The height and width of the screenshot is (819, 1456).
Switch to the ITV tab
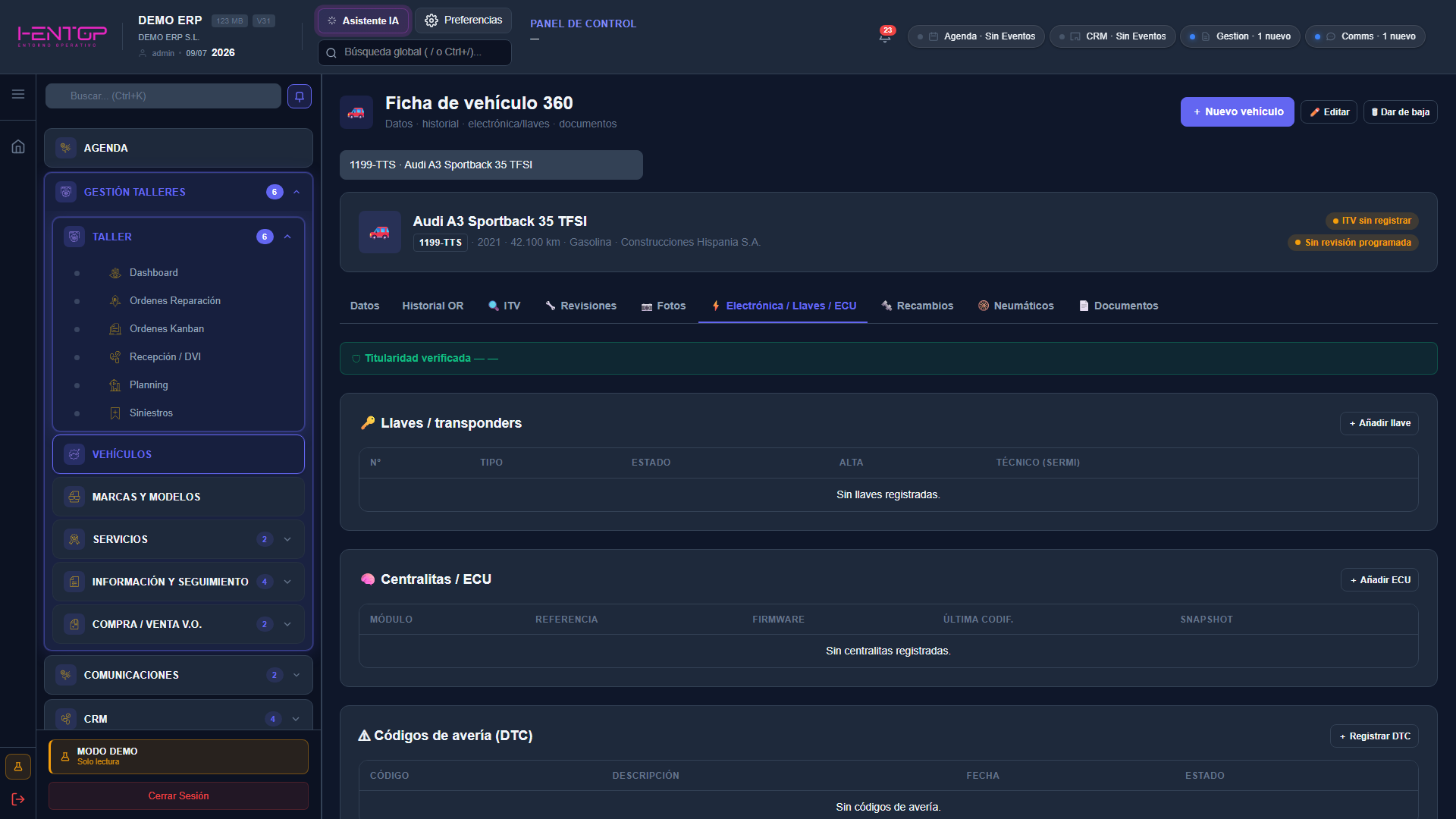pos(504,306)
